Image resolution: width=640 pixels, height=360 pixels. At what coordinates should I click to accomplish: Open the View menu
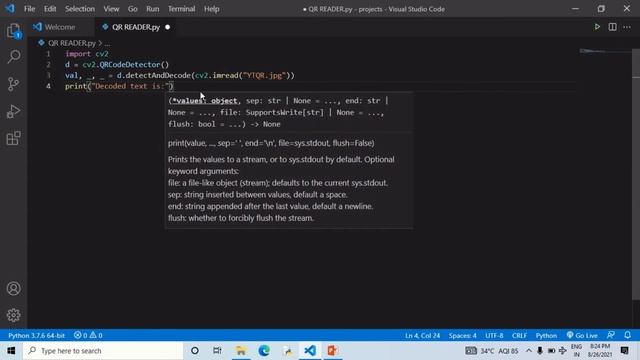111,9
